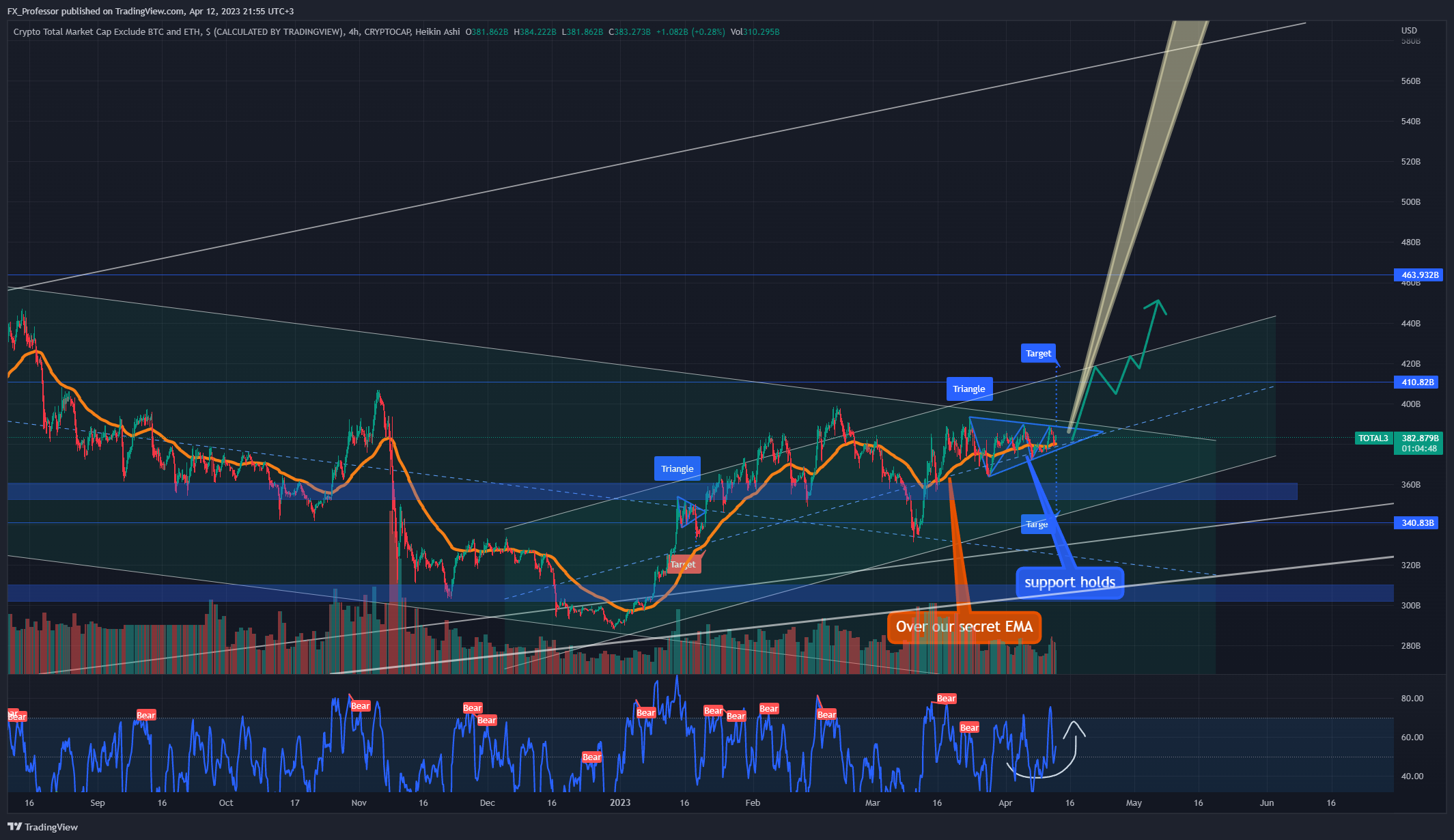The width and height of the screenshot is (1454, 840).
Task: Click the 280B price axis label
Action: (1410, 646)
